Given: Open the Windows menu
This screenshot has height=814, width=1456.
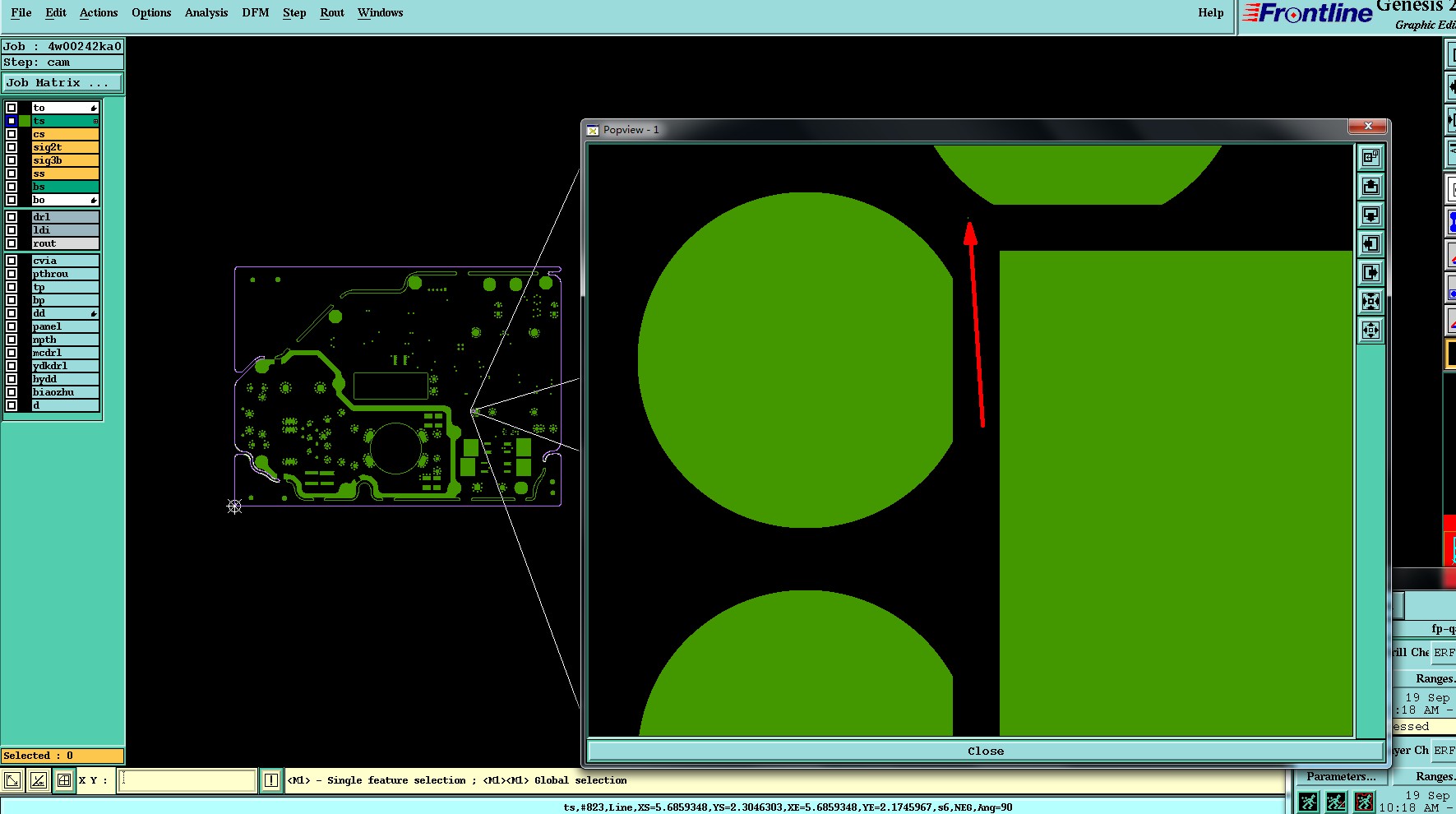Looking at the screenshot, I should pyautogui.click(x=380, y=12).
